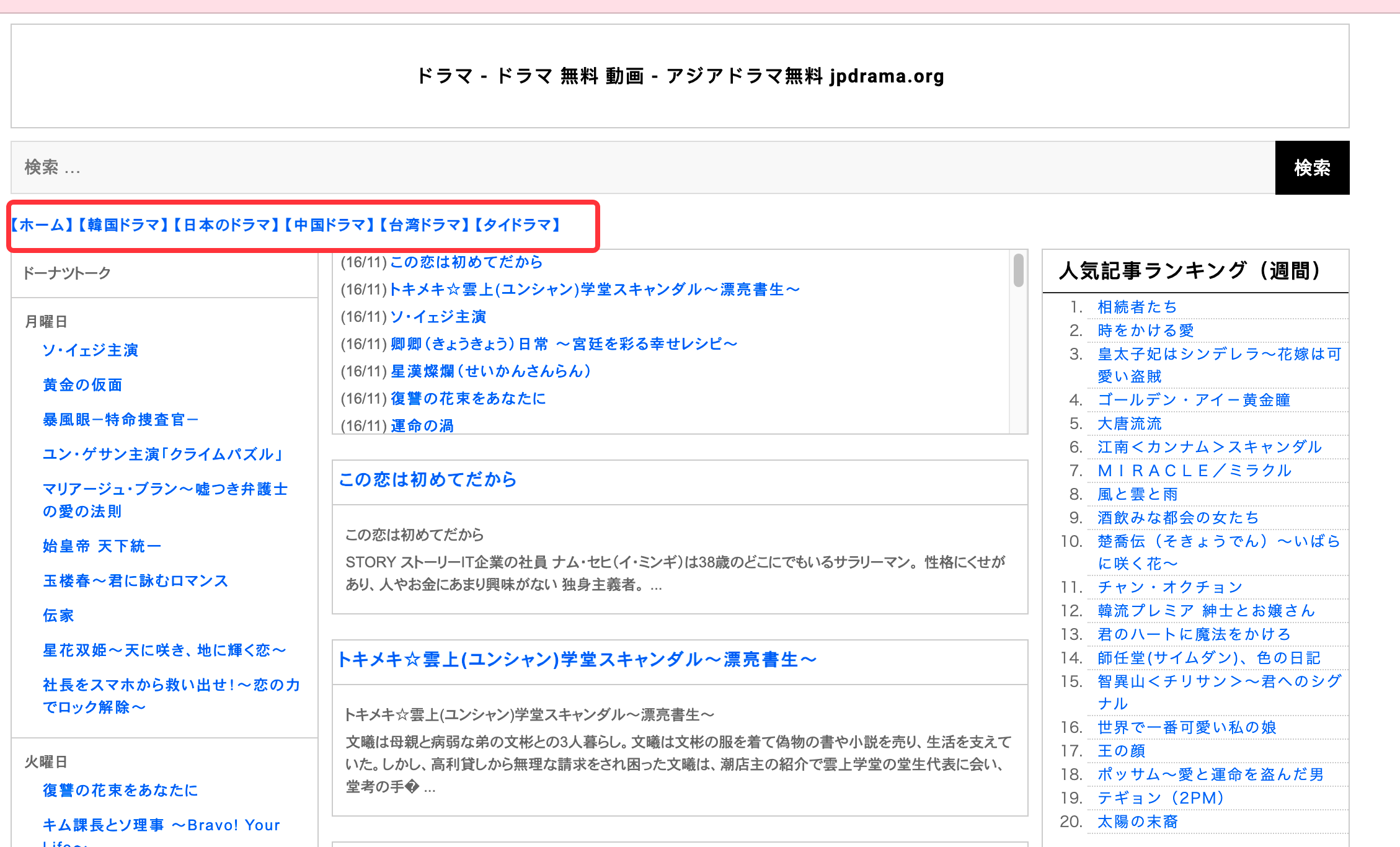Open ranking item 13 君のハートに魔法をかける
This screenshot has width=1400, height=847.
click(1195, 634)
